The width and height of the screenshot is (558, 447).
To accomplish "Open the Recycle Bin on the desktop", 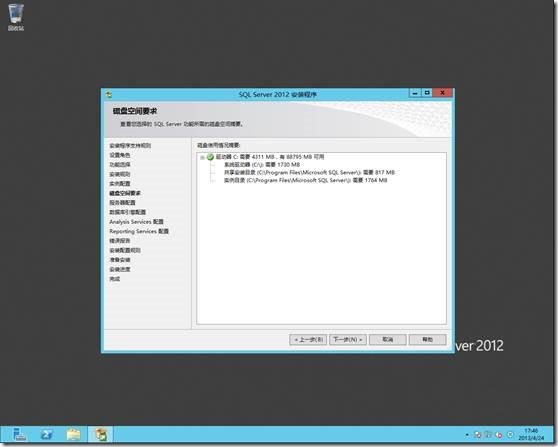I will (x=16, y=17).
